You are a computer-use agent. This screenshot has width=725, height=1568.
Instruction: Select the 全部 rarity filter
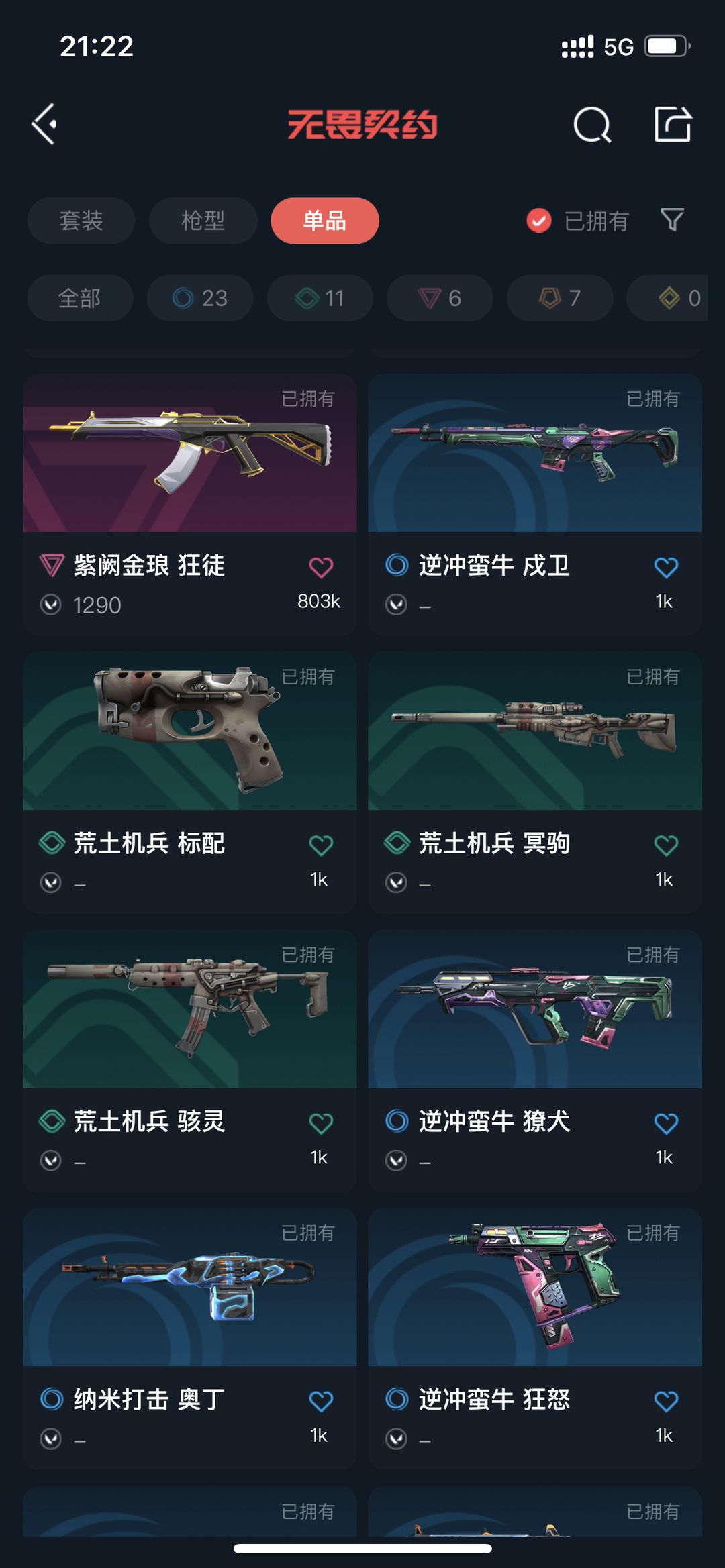[x=80, y=298]
